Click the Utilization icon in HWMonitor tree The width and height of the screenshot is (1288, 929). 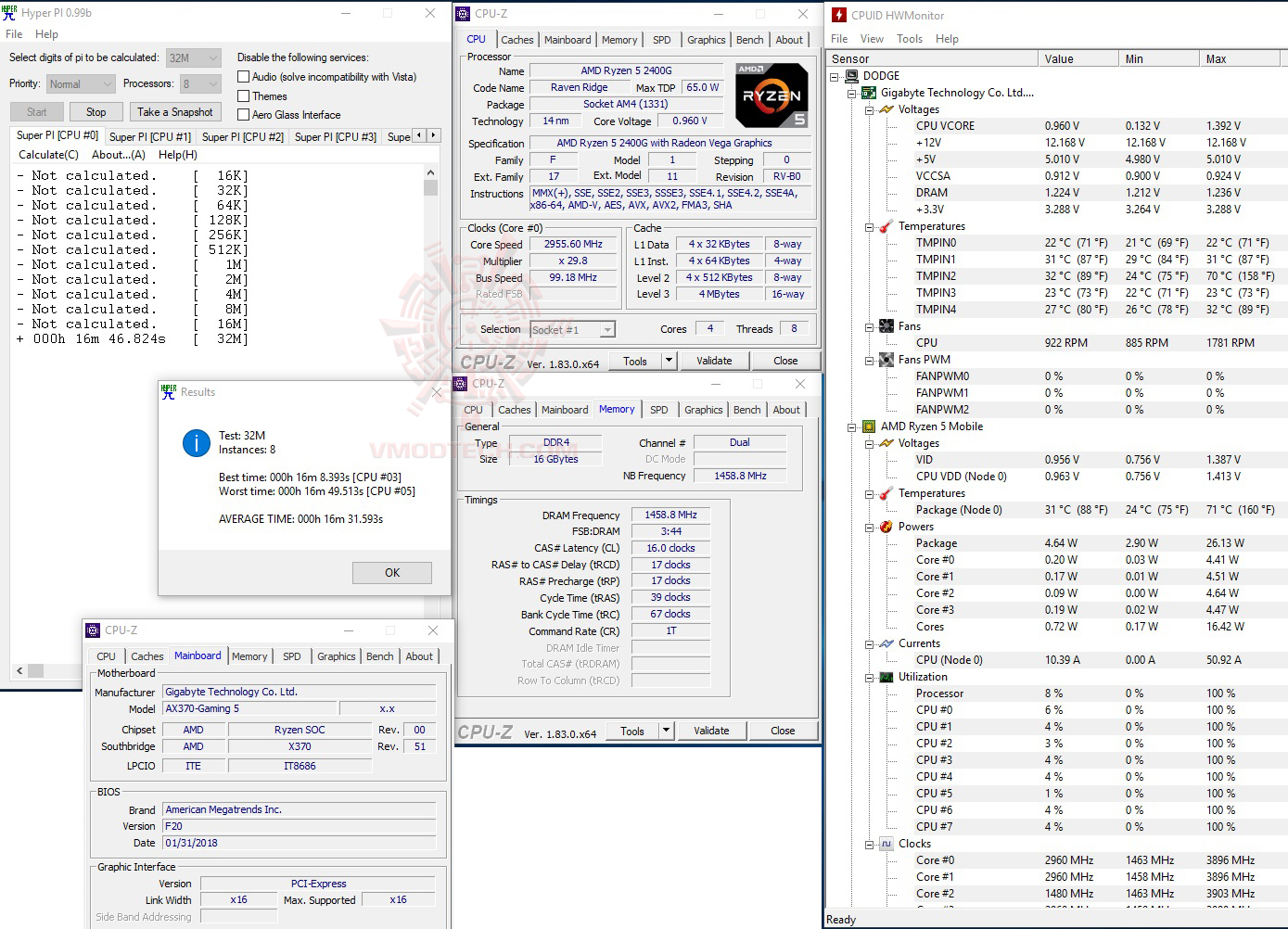point(886,677)
